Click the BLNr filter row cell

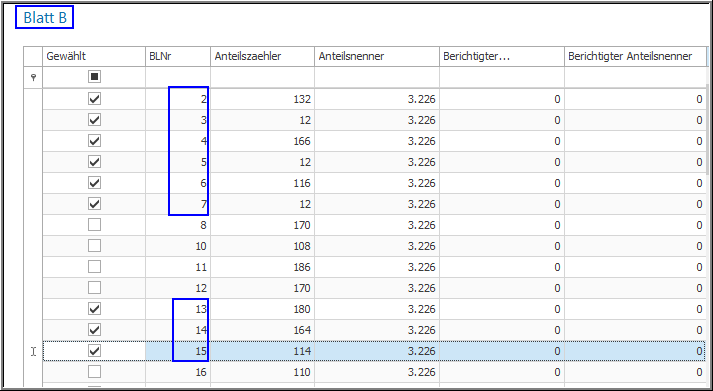pyautogui.click(x=178, y=77)
